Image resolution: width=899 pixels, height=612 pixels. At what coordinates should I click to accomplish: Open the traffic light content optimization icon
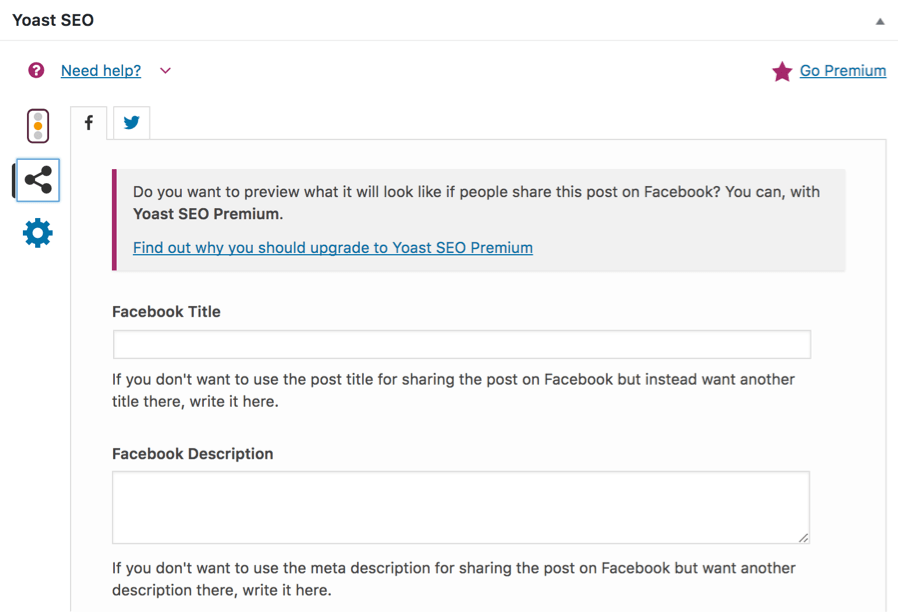(x=38, y=126)
